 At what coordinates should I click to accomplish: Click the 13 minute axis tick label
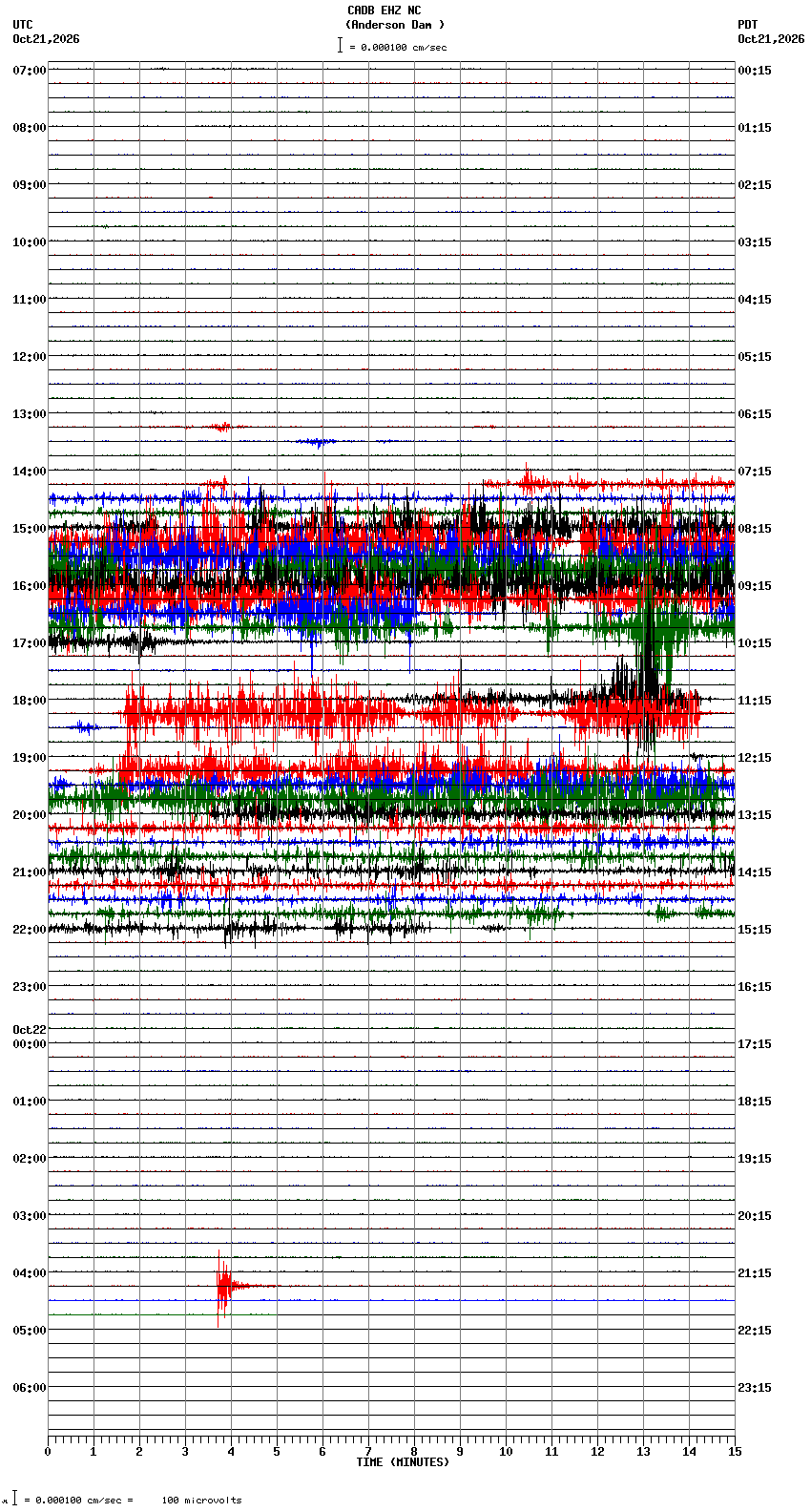click(643, 1452)
